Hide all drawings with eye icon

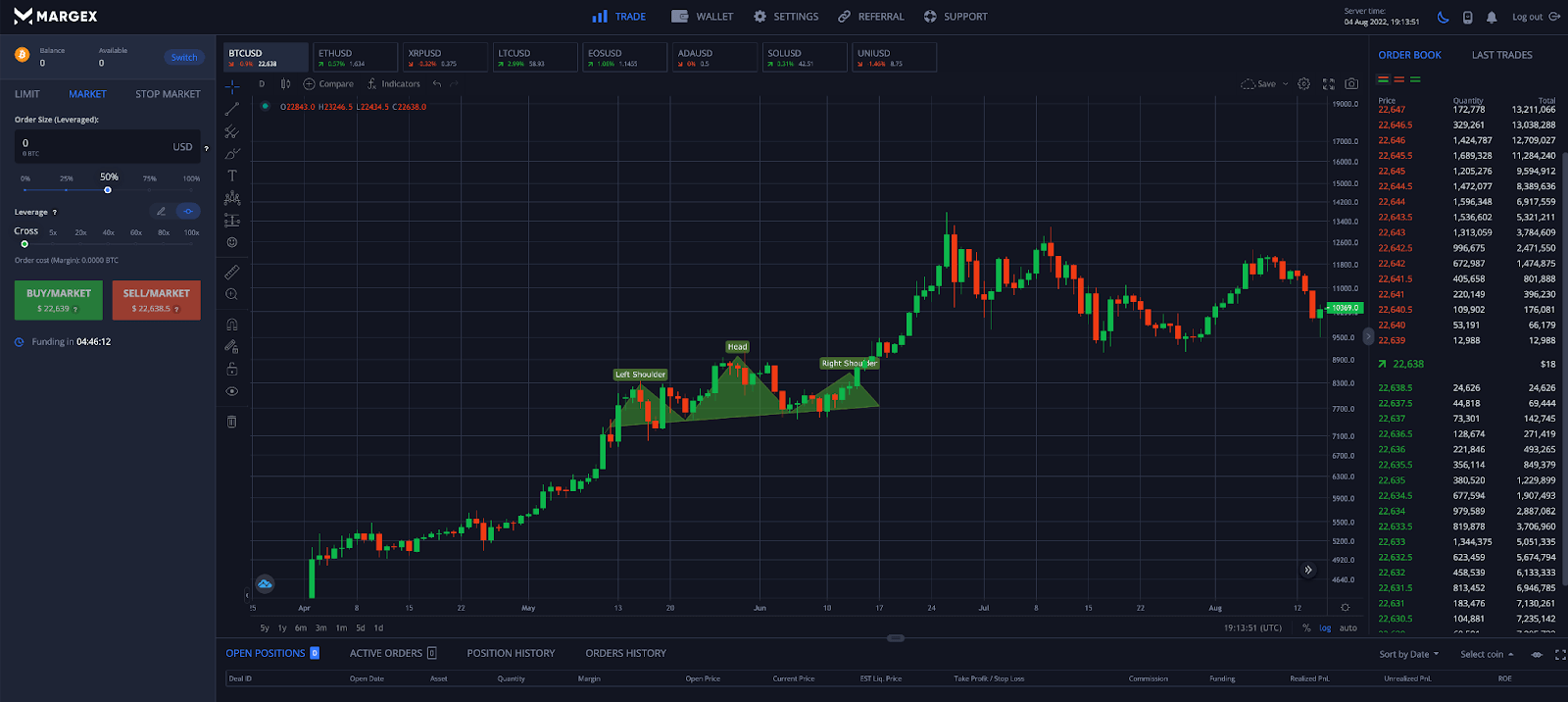click(x=232, y=391)
